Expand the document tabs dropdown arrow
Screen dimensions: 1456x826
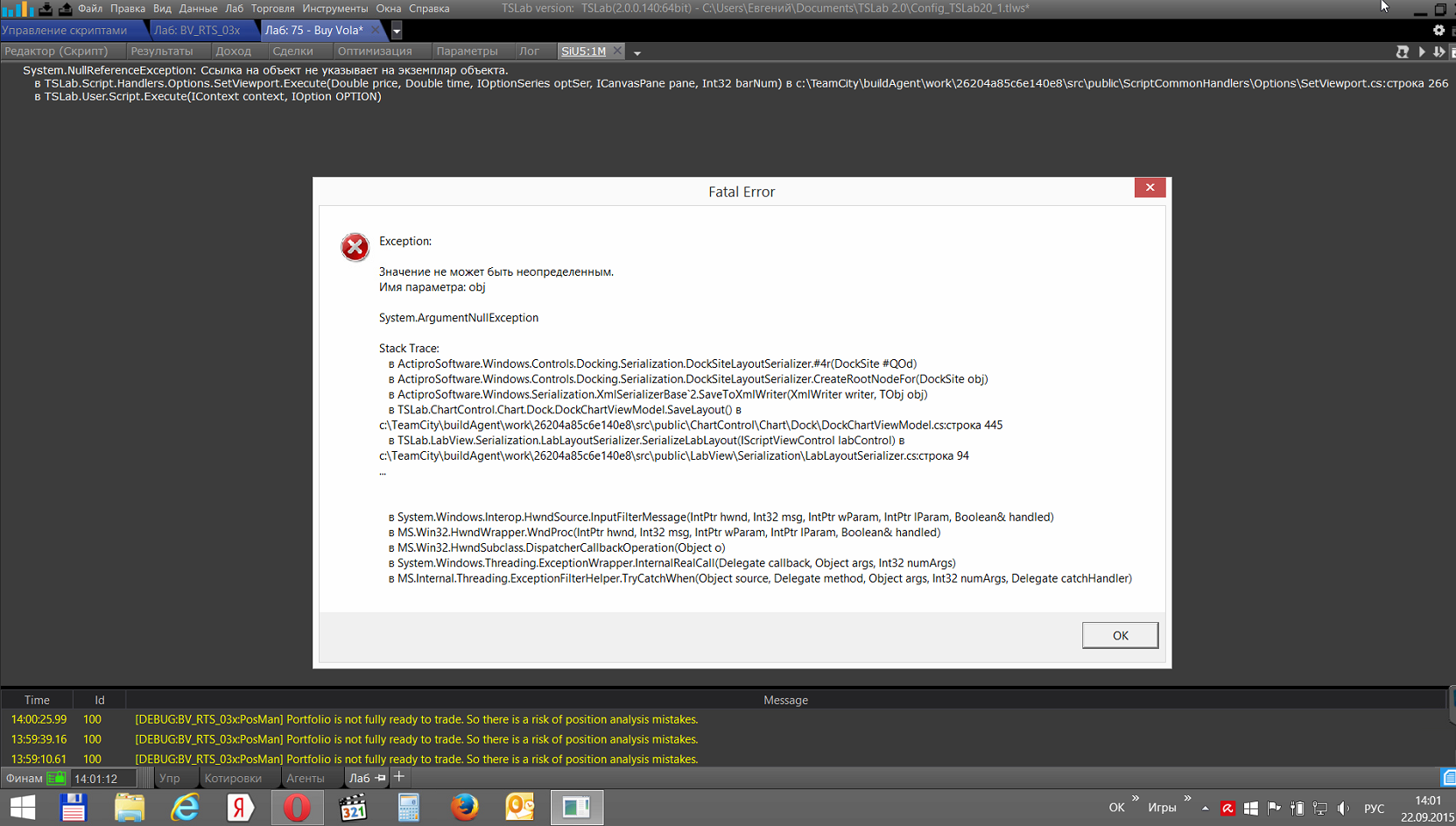(397, 31)
